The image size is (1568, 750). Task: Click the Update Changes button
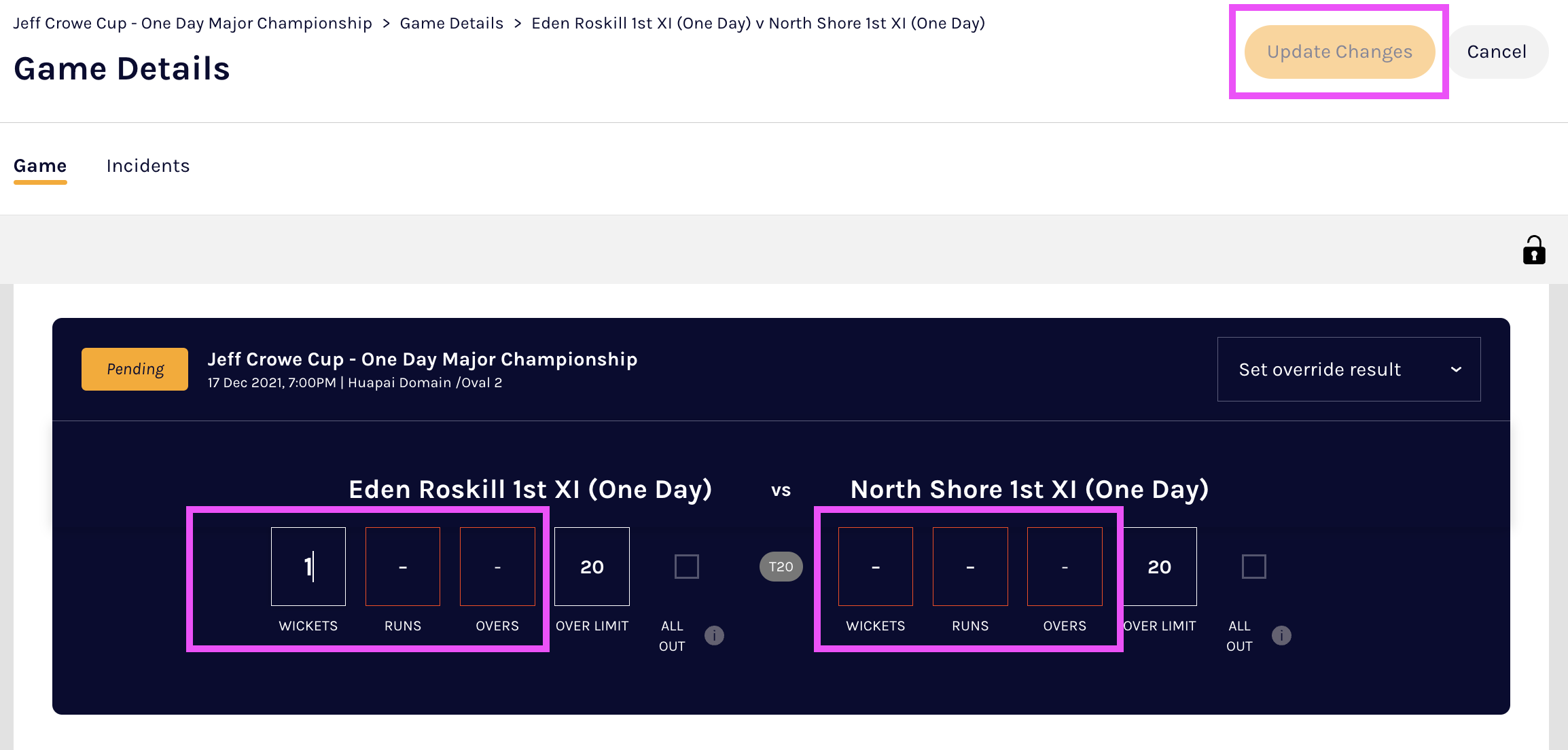tap(1339, 52)
